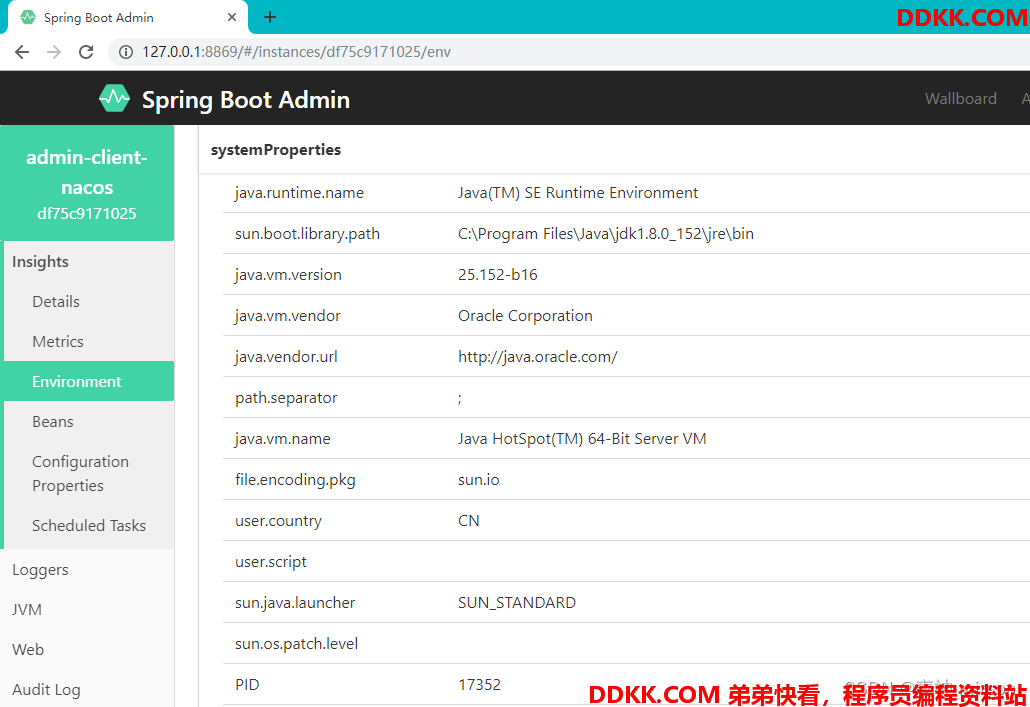Select the 'sun.io' value

coord(478,480)
